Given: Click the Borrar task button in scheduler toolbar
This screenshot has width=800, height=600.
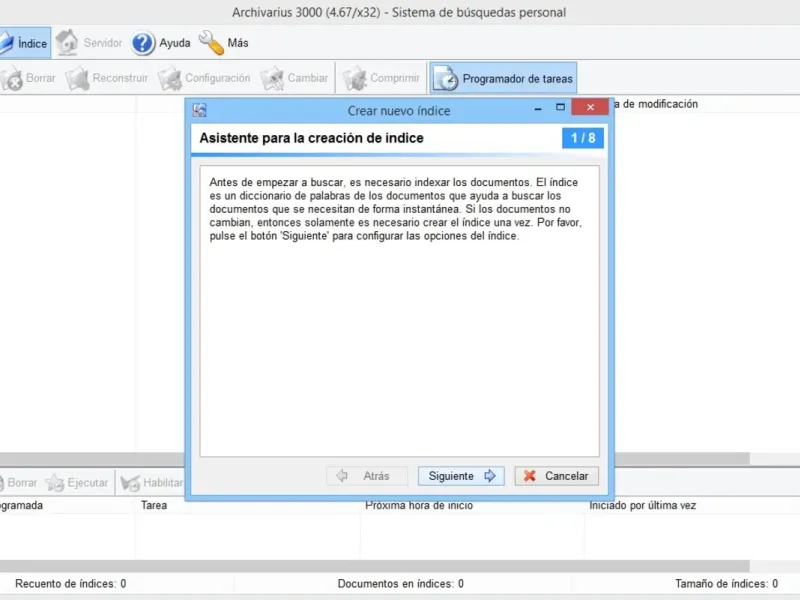Looking at the screenshot, I should 18,483.
